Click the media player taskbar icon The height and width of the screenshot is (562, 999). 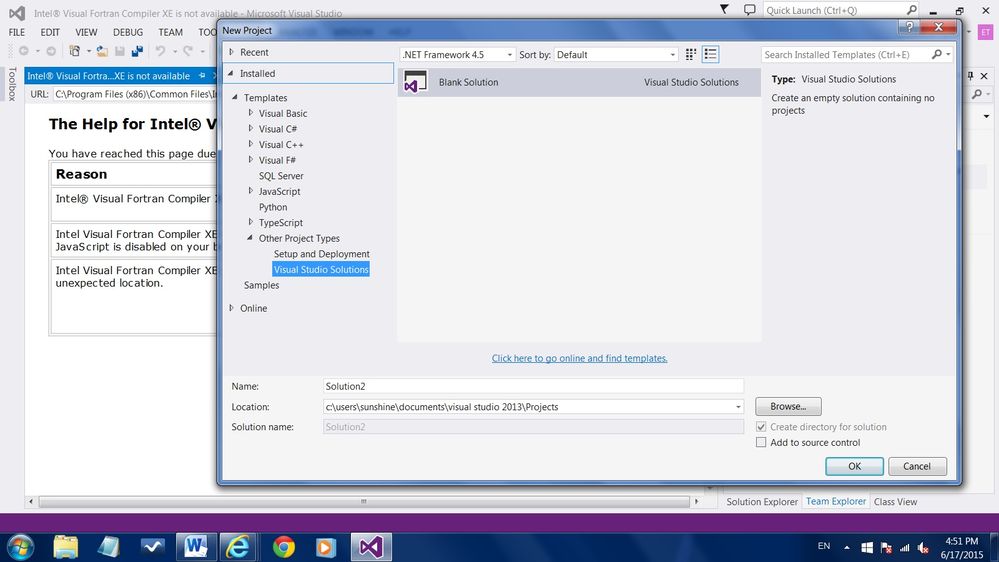point(326,547)
